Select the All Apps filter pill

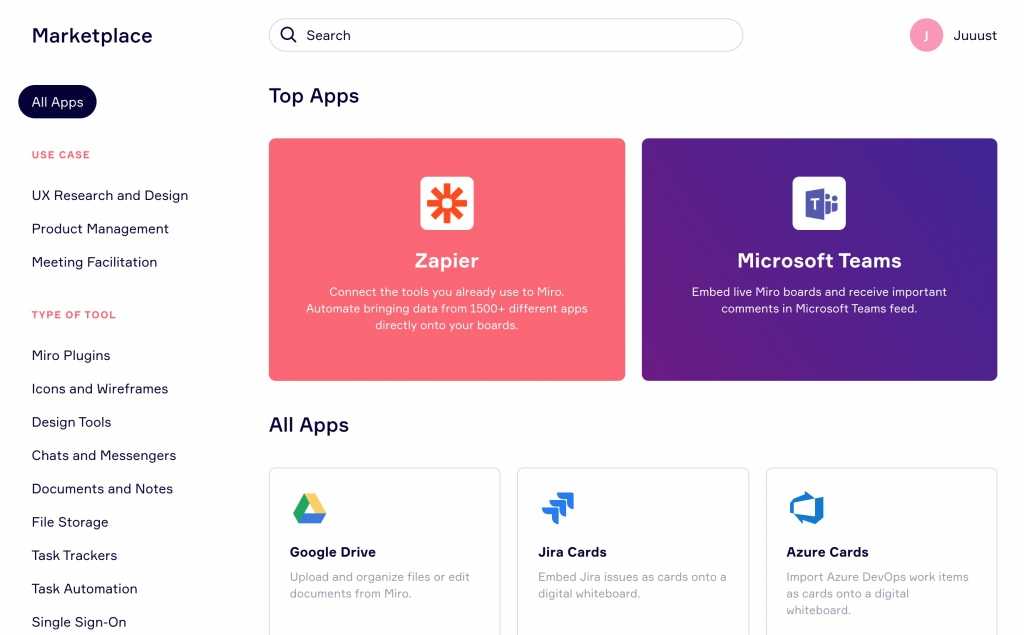(x=57, y=102)
